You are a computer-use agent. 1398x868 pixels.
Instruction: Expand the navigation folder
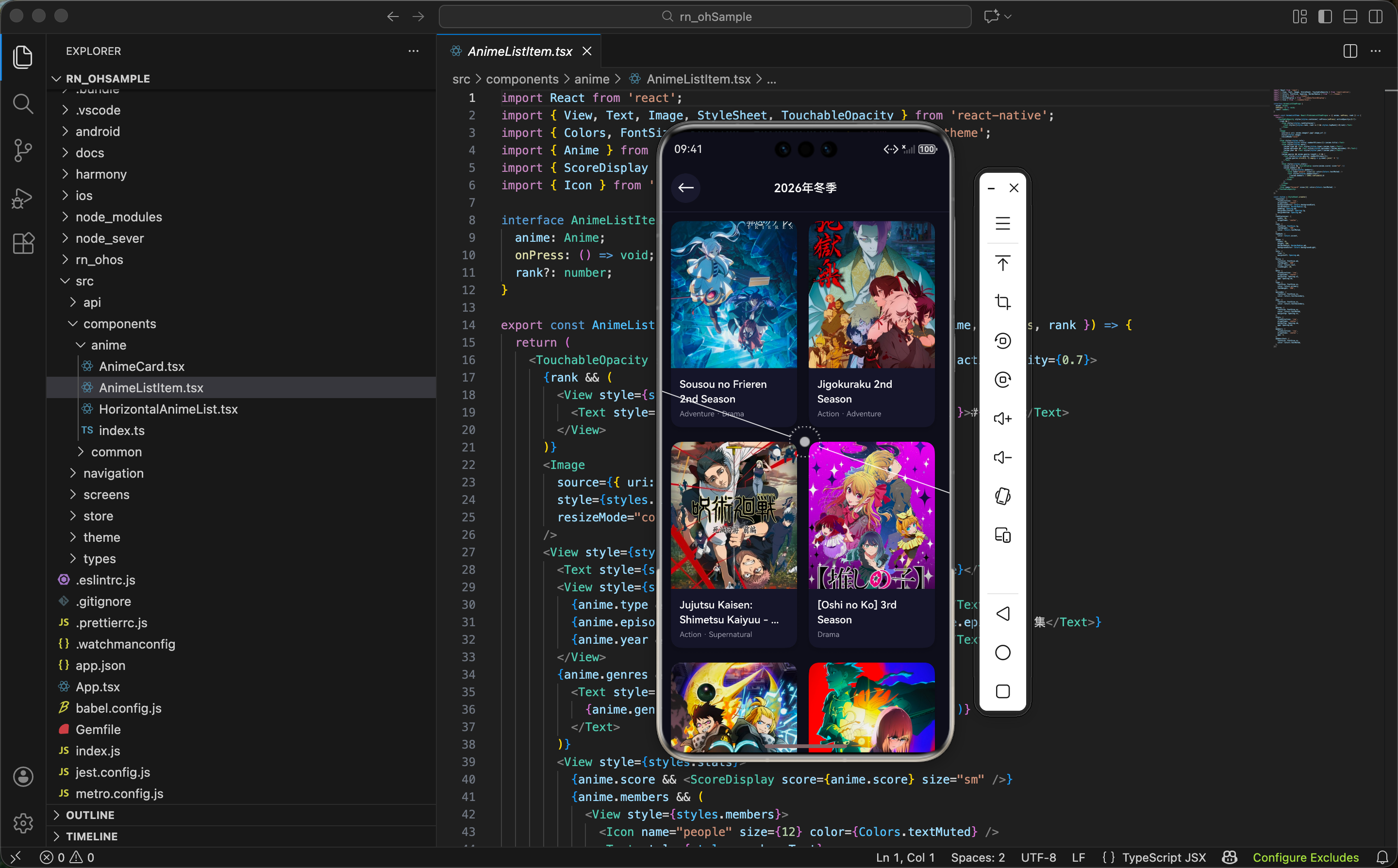click(113, 473)
